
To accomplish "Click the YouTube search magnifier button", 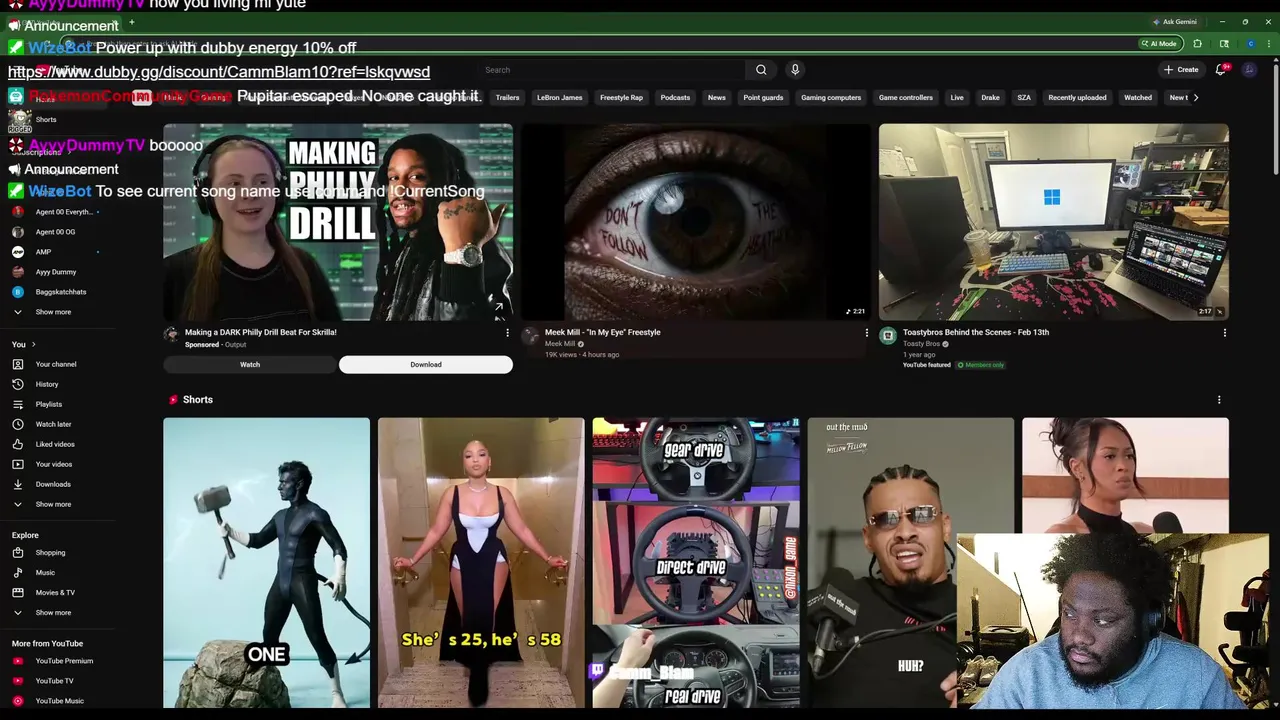I will pyautogui.click(x=761, y=70).
